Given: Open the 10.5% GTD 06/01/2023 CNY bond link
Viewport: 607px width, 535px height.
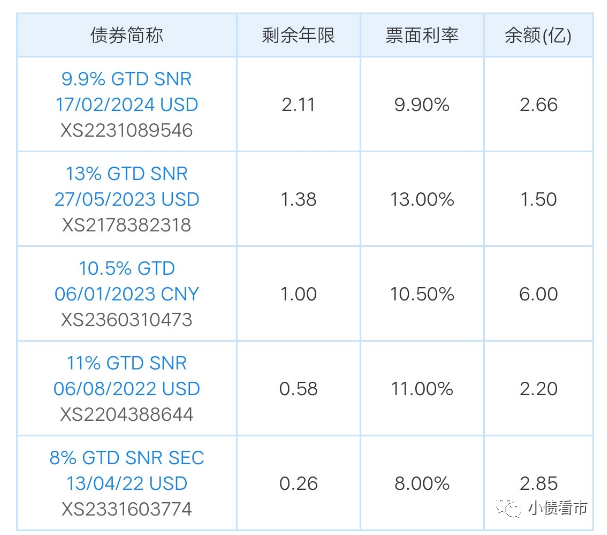Looking at the screenshot, I should click(x=127, y=281).
